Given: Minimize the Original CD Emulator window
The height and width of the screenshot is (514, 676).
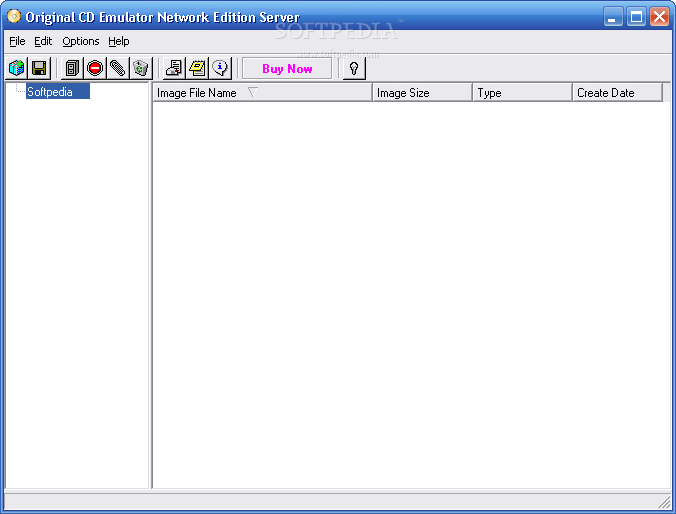Looking at the screenshot, I should (613, 17).
